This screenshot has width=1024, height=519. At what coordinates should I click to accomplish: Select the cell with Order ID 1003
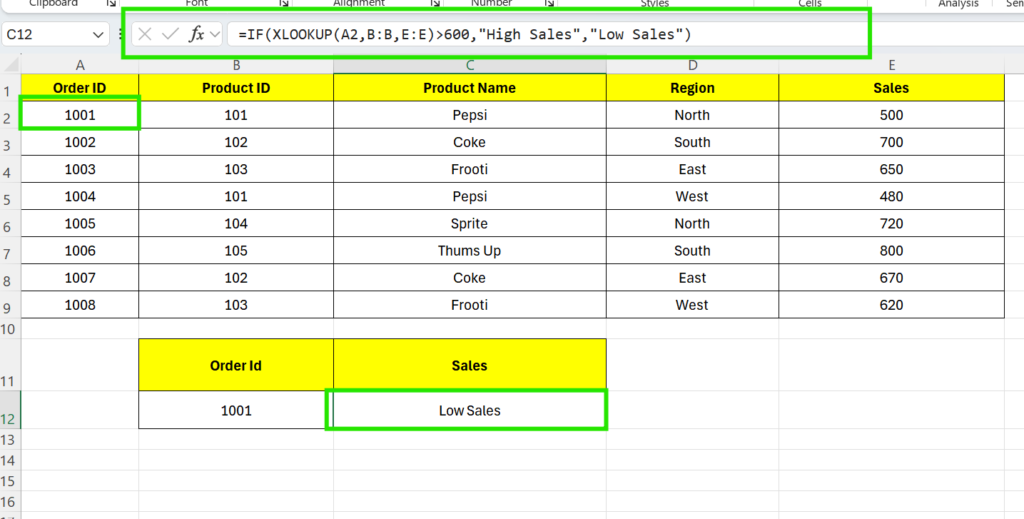(80, 169)
